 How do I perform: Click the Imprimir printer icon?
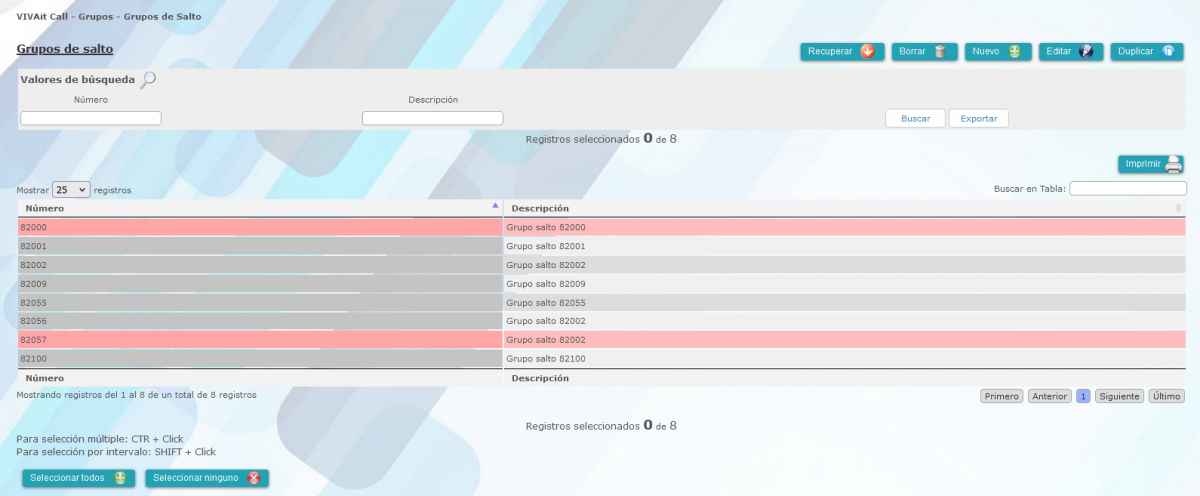pyautogui.click(x=1173, y=165)
